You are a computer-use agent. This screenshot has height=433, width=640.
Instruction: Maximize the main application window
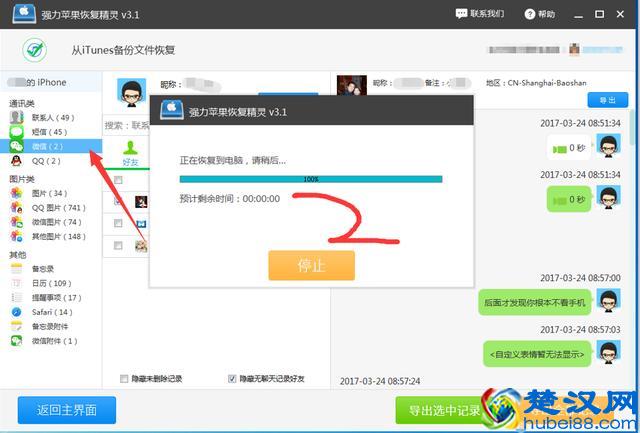click(599, 14)
